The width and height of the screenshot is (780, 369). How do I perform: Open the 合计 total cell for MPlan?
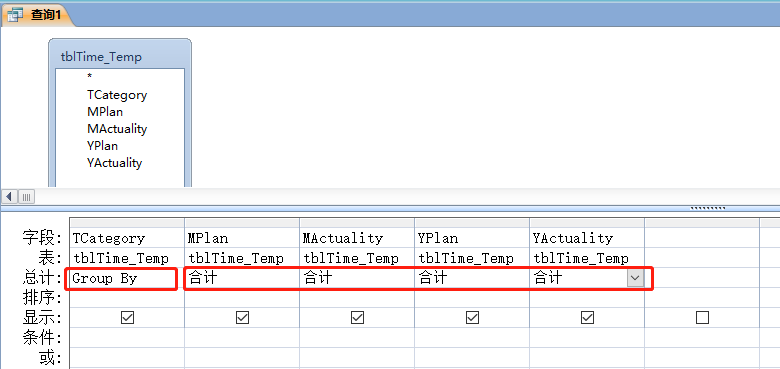242,278
